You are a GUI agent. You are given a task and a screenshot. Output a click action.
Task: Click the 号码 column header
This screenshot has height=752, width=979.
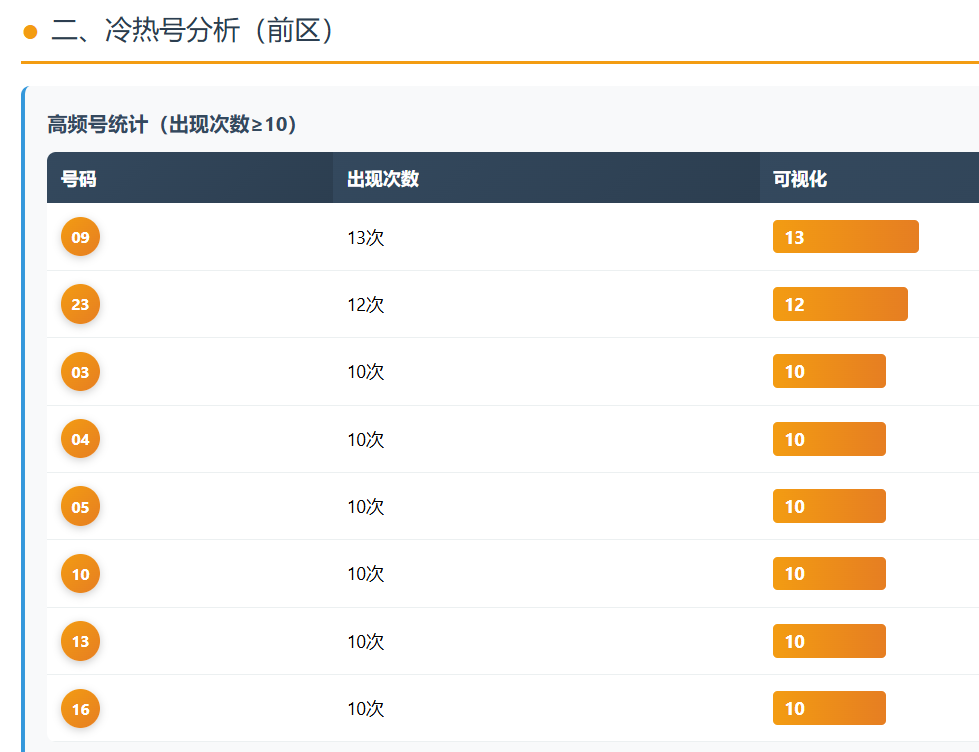(x=79, y=179)
